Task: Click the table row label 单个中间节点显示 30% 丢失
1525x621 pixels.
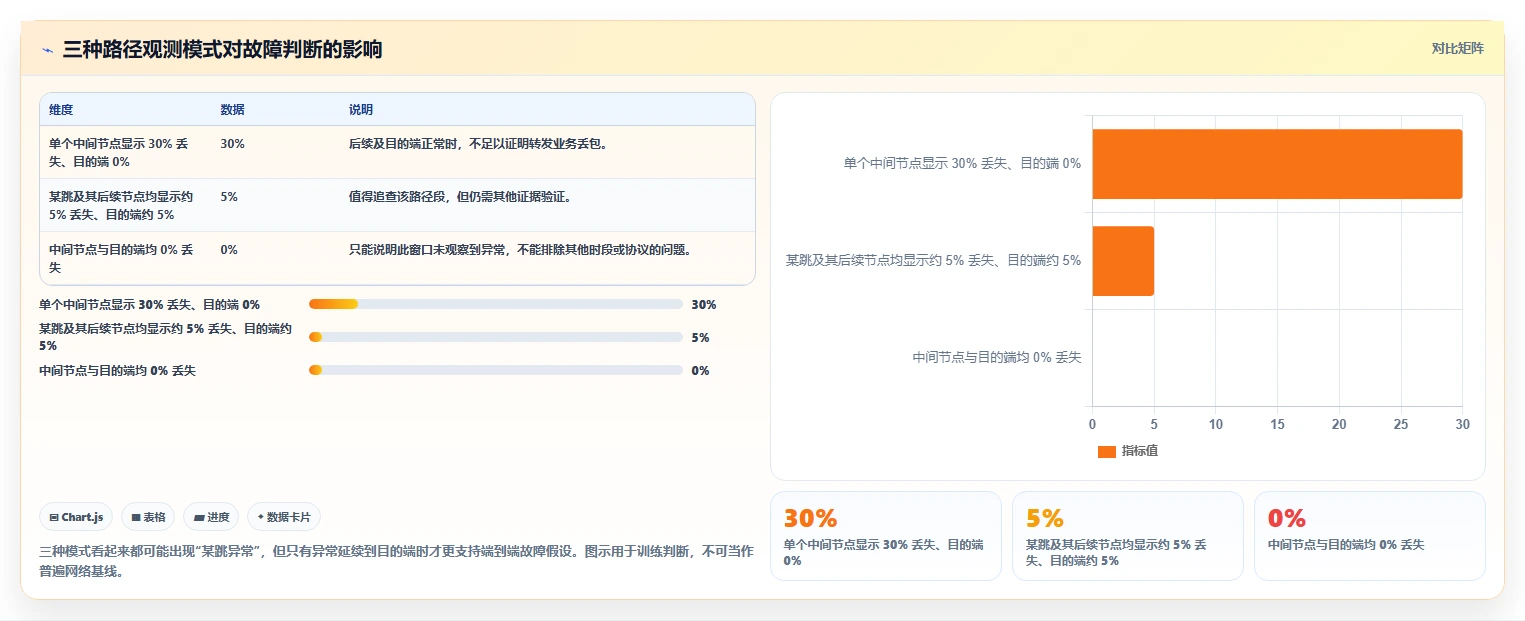Action: [119, 152]
